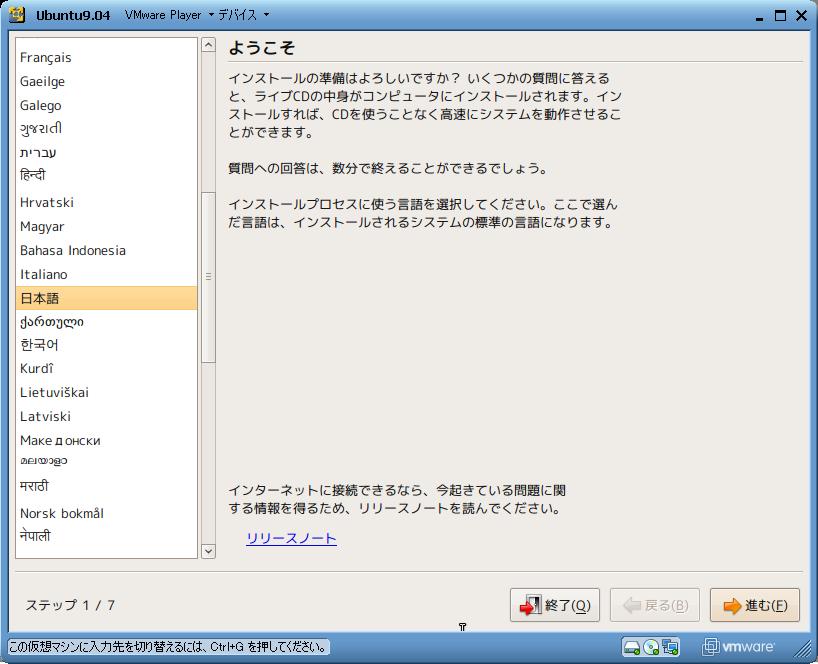Select Kurdî in the language list
This screenshot has height=664, width=818.
click(x=106, y=368)
